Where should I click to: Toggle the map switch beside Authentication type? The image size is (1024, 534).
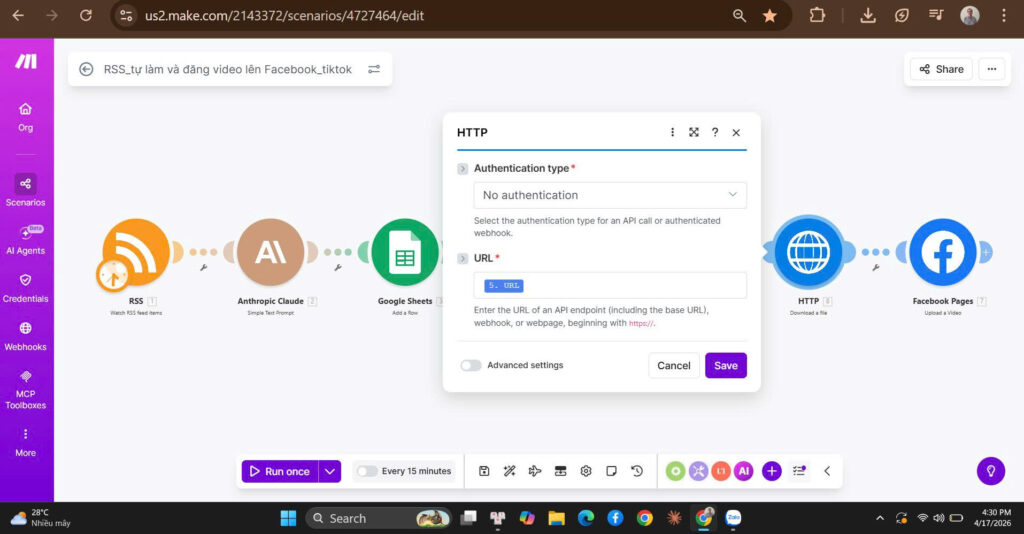coord(462,169)
